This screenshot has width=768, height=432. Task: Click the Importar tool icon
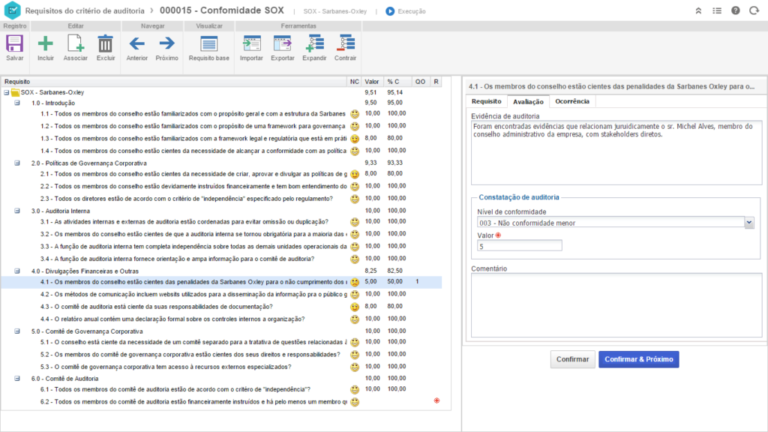coord(251,43)
